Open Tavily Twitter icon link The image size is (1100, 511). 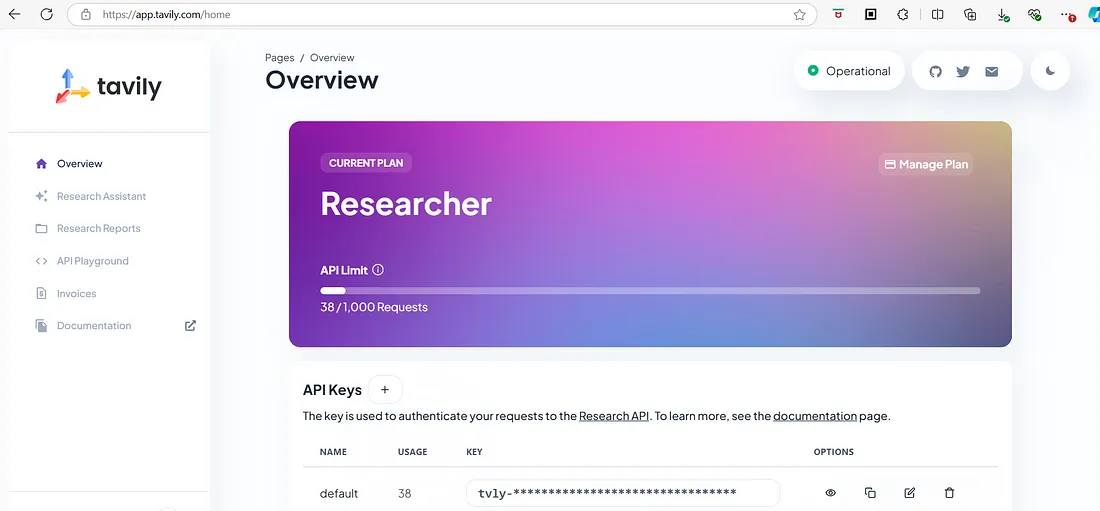pyautogui.click(x=963, y=71)
